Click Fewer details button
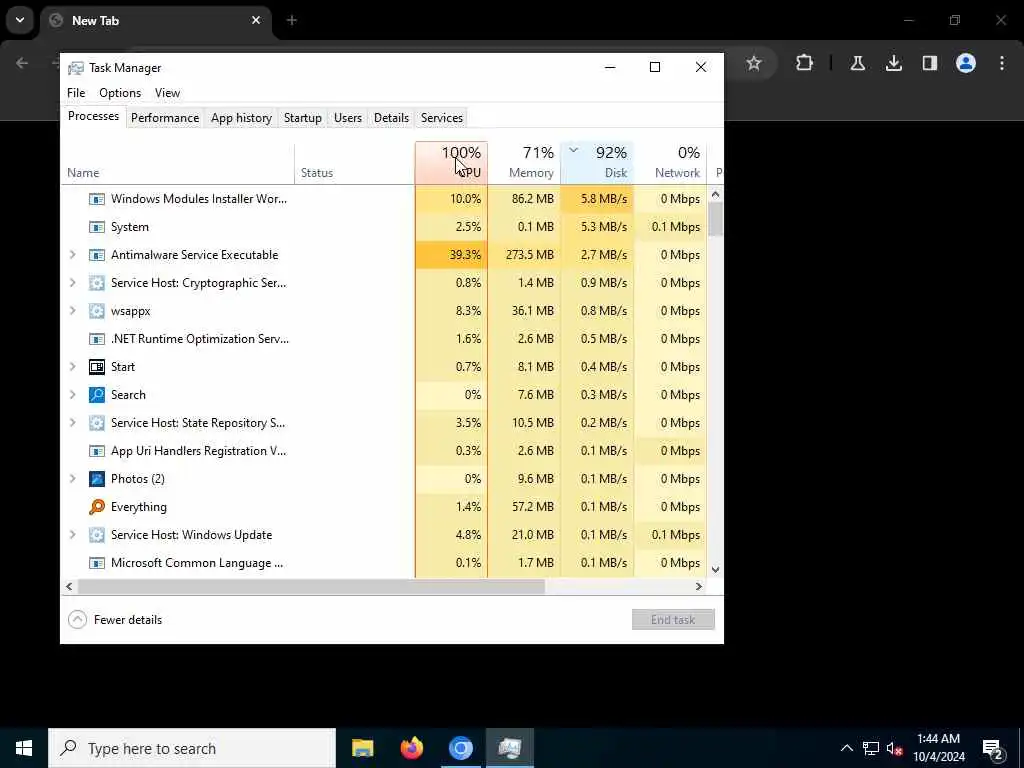This screenshot has width=1024, height=768. pos(115,620)
